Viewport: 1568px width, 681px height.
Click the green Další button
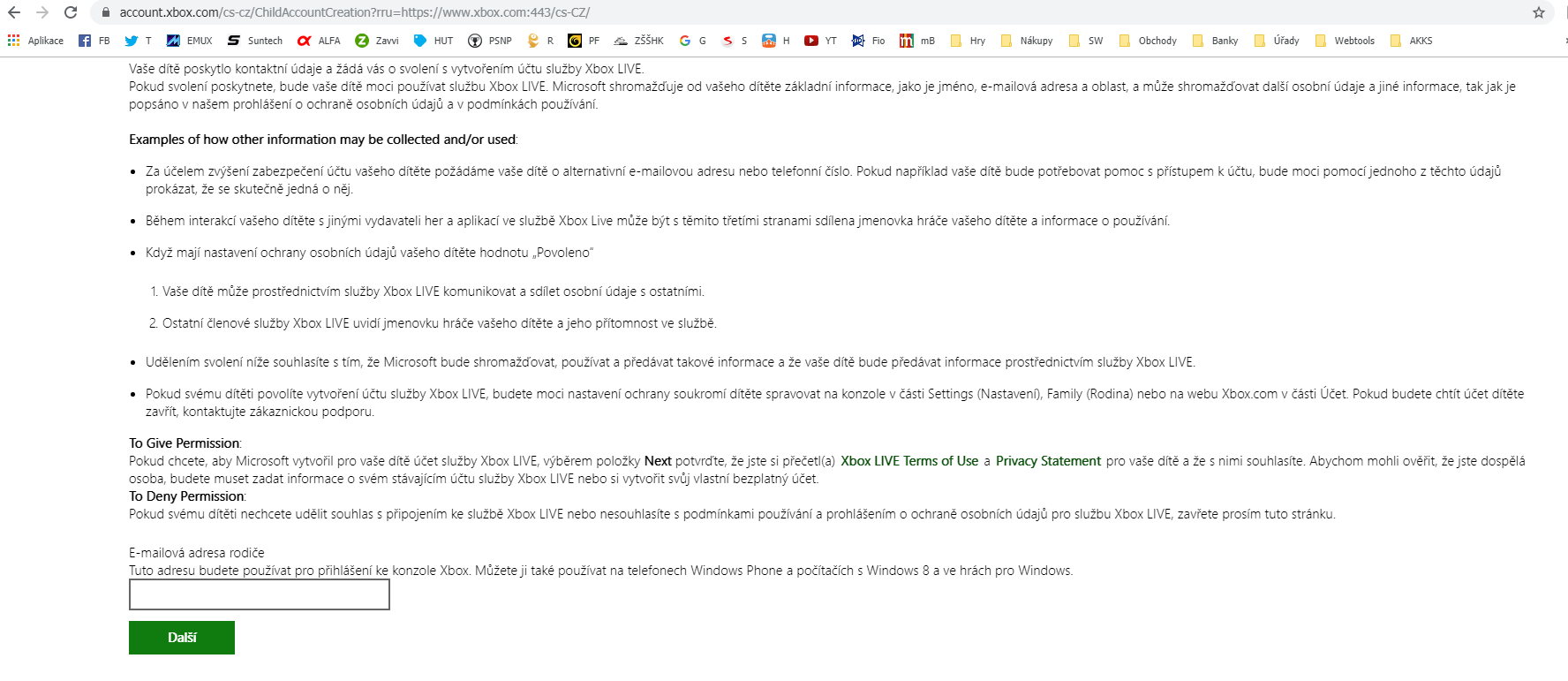(x=182, y=638)
